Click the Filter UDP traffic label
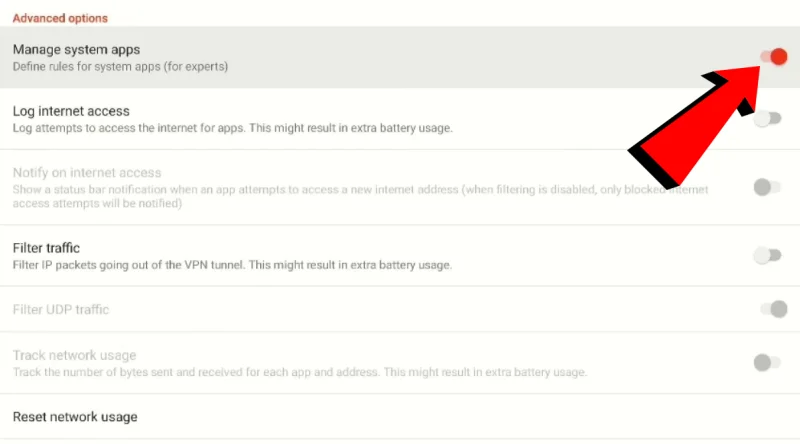 (61, 309)
